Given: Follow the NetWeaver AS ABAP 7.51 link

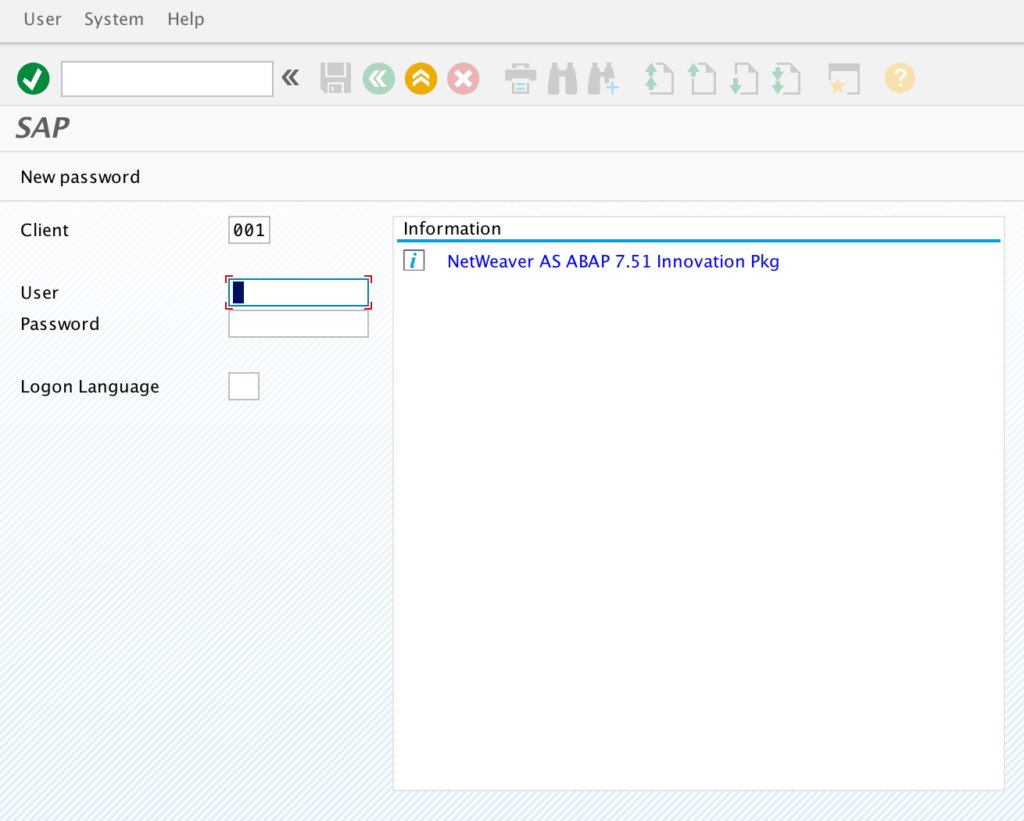Looking at the screenshot, I should pos(613,261).
